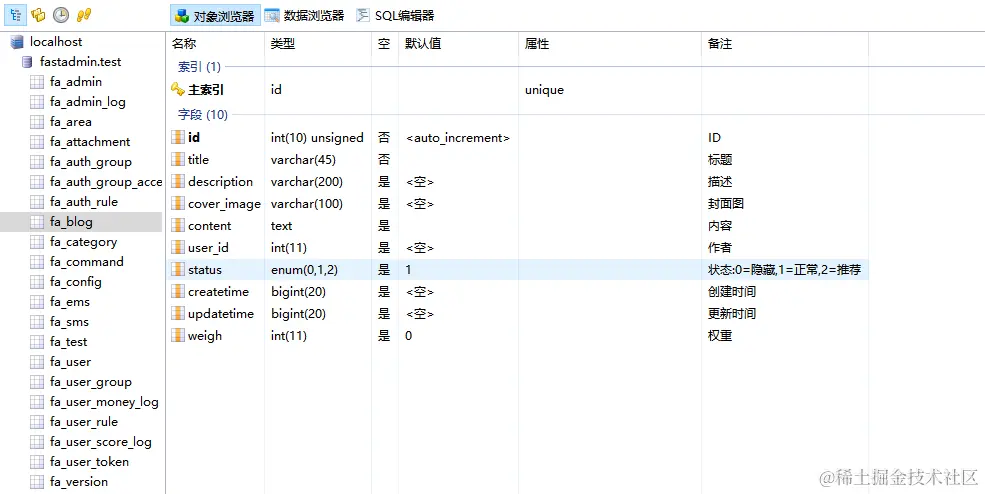Open the fa_test table
Screen dimensions: 985x494
(68, 342)
